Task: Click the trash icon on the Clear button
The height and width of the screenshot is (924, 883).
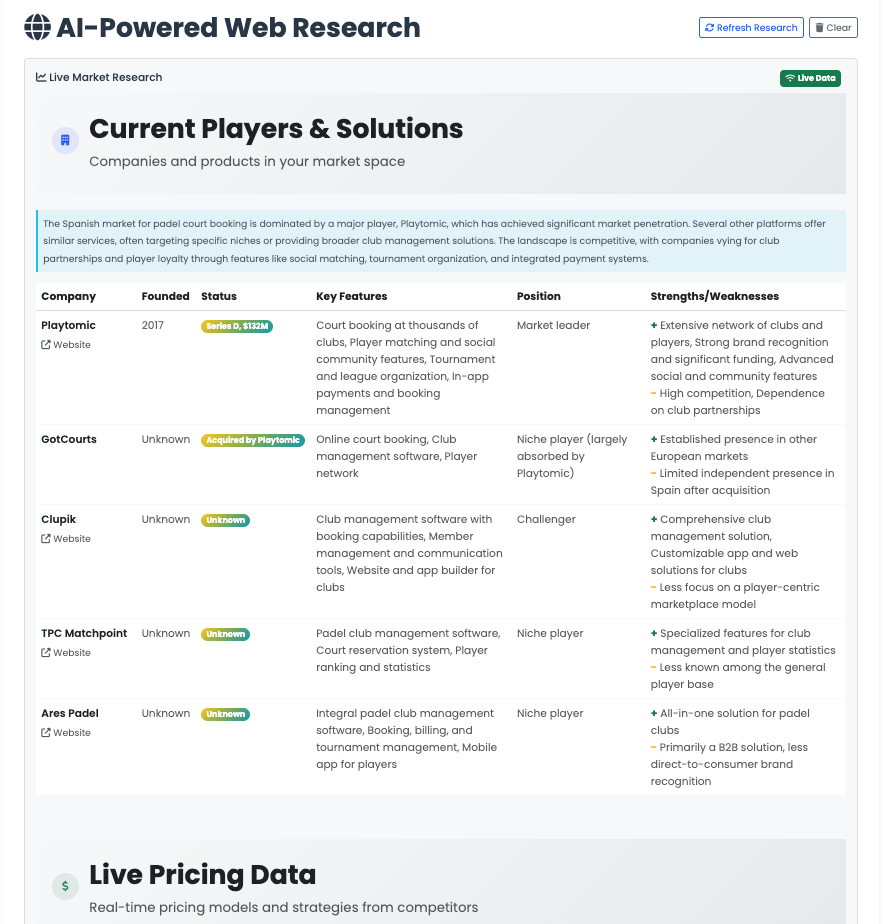Action: pyautogui.click(x=817, y=27)
